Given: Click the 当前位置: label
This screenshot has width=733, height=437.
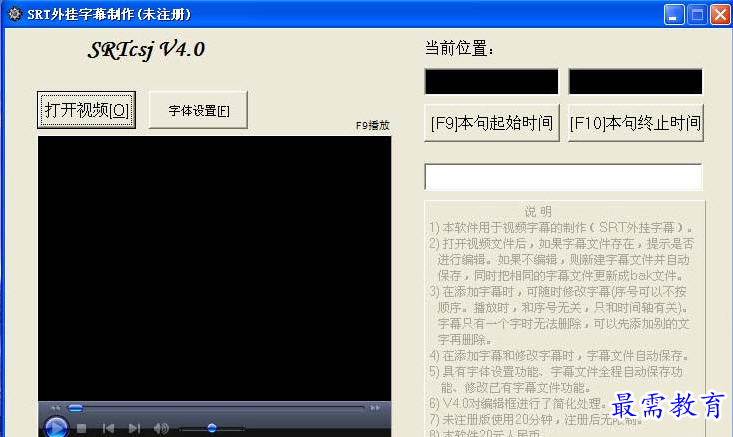Looking at the screenshot, I should click(x=459, y=48).
